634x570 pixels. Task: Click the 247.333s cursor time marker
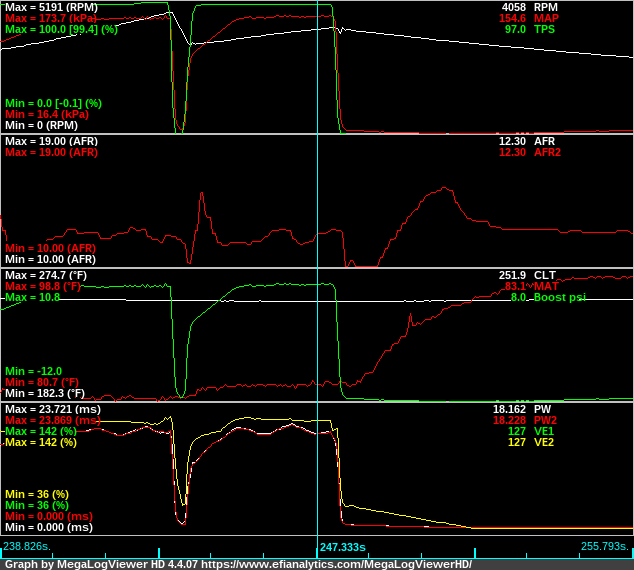(x=343, y=548)
